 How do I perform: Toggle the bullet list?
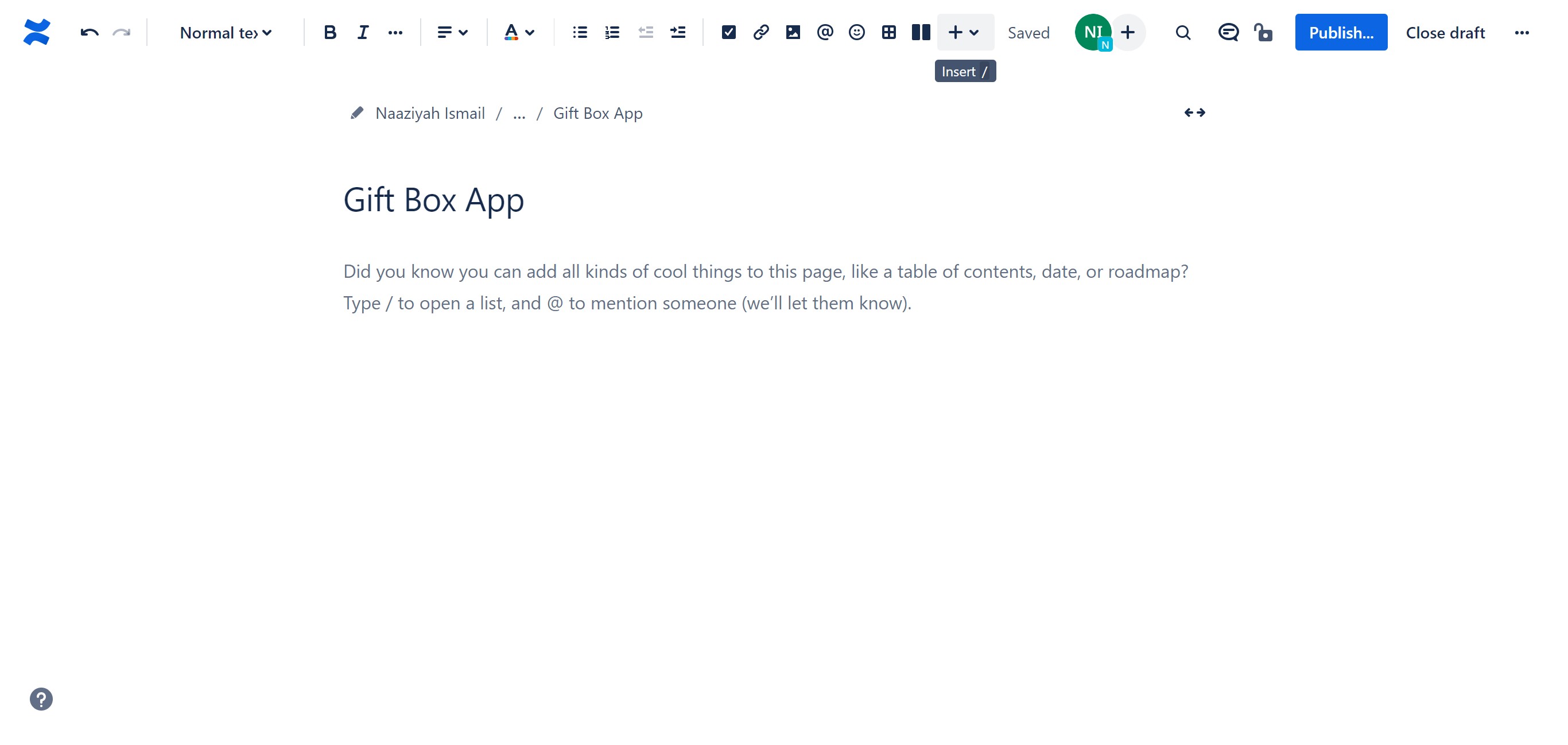(580, 32)
